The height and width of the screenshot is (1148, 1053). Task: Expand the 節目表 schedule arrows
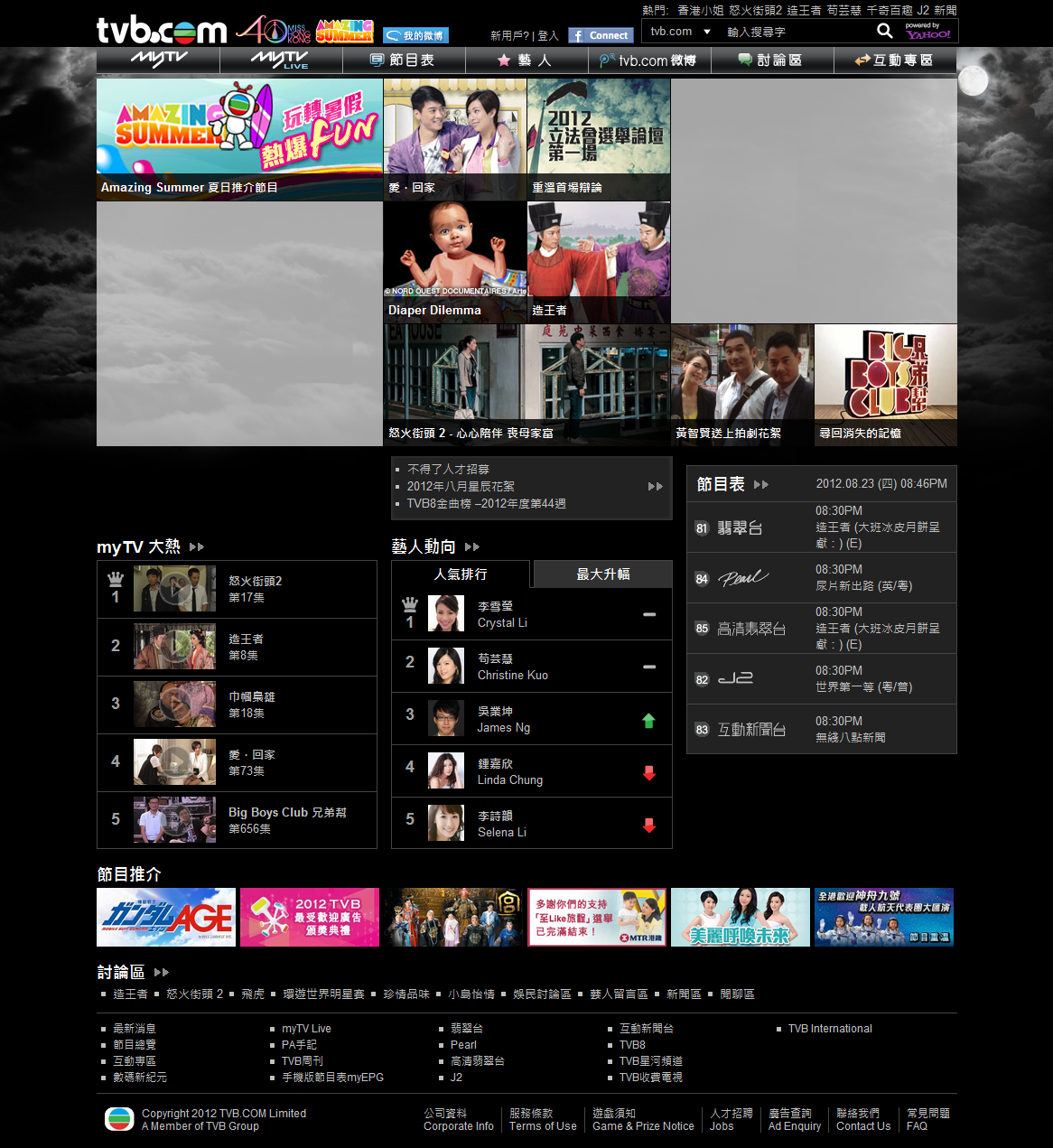click(x=761, y=485)
